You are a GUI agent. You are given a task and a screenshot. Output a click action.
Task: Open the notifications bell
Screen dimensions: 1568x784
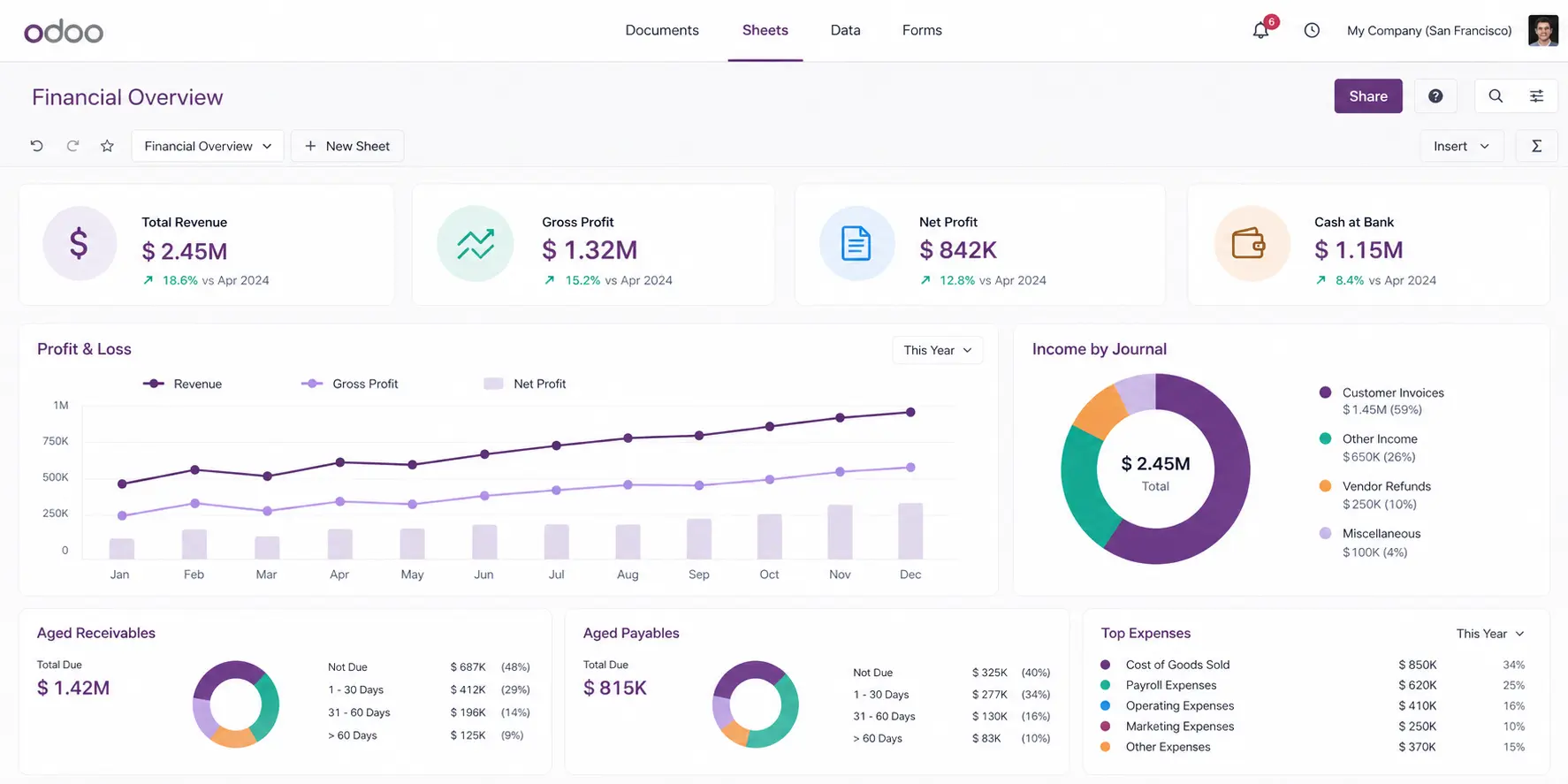(1260, 30)
